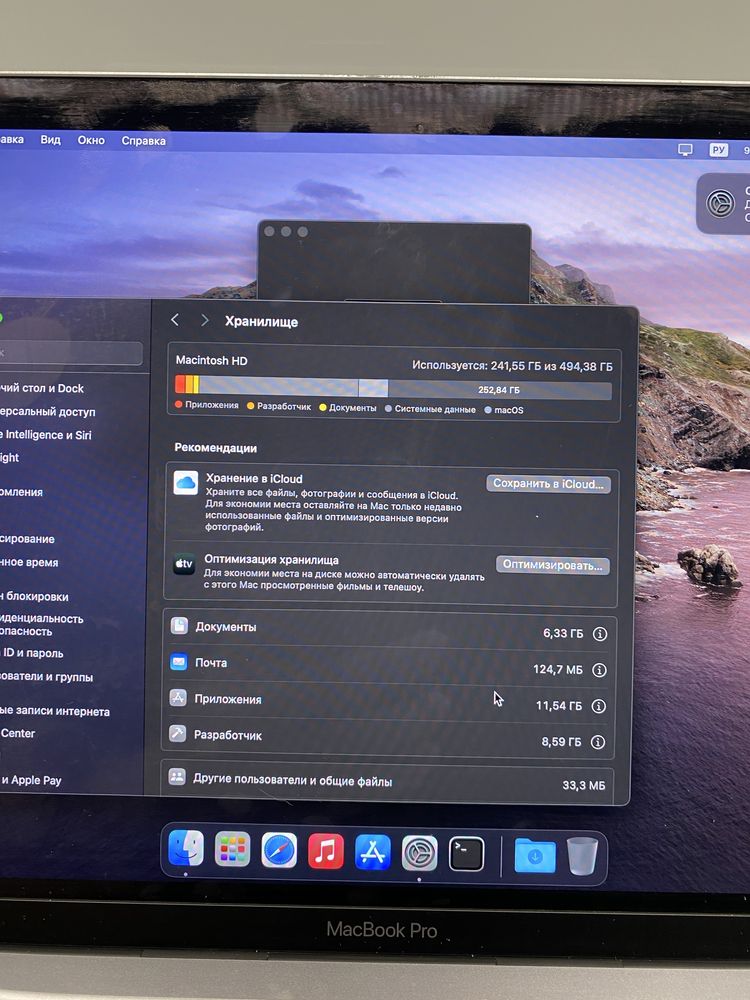The image size is (750, 1000).
Task: Click the Apple TV optimization icon
Action: [x=184, y=564]
